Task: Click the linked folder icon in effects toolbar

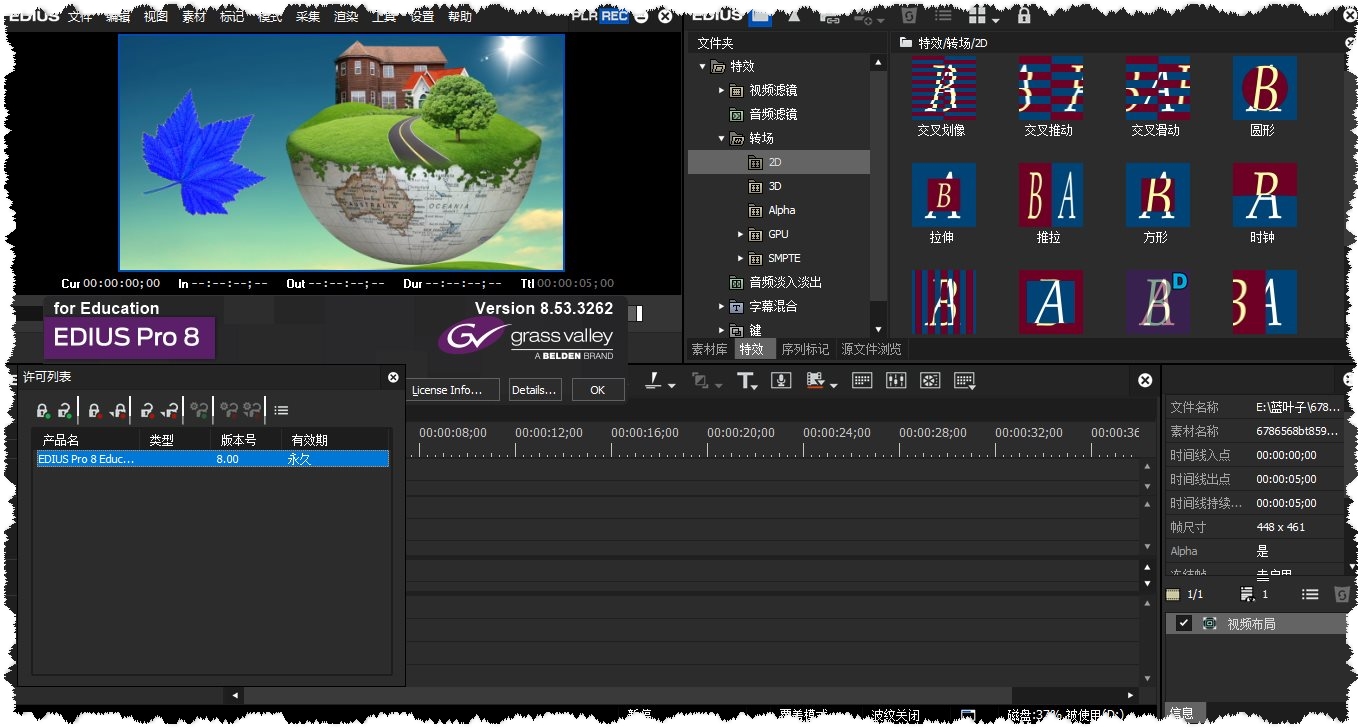Action: [x=829, y=17]
